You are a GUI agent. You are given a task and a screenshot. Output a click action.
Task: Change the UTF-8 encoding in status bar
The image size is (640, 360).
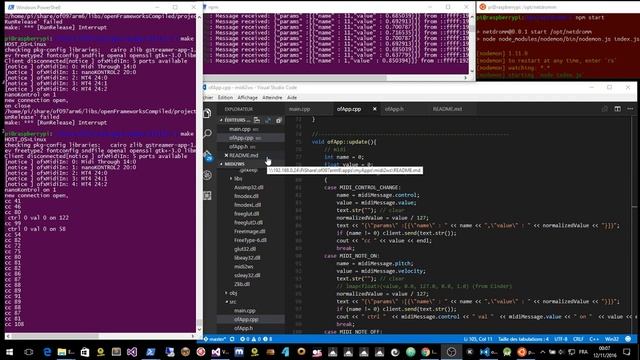pos(561,339)
